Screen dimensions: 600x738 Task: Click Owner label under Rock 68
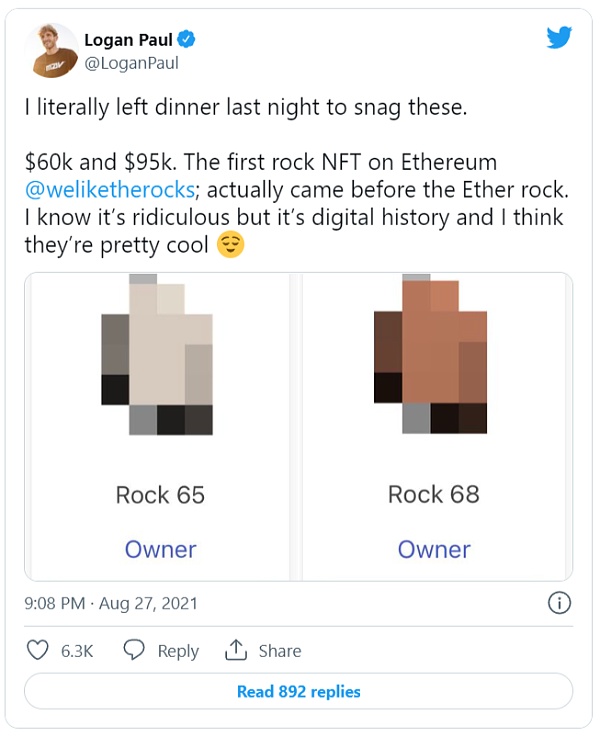tap(434, 549)
